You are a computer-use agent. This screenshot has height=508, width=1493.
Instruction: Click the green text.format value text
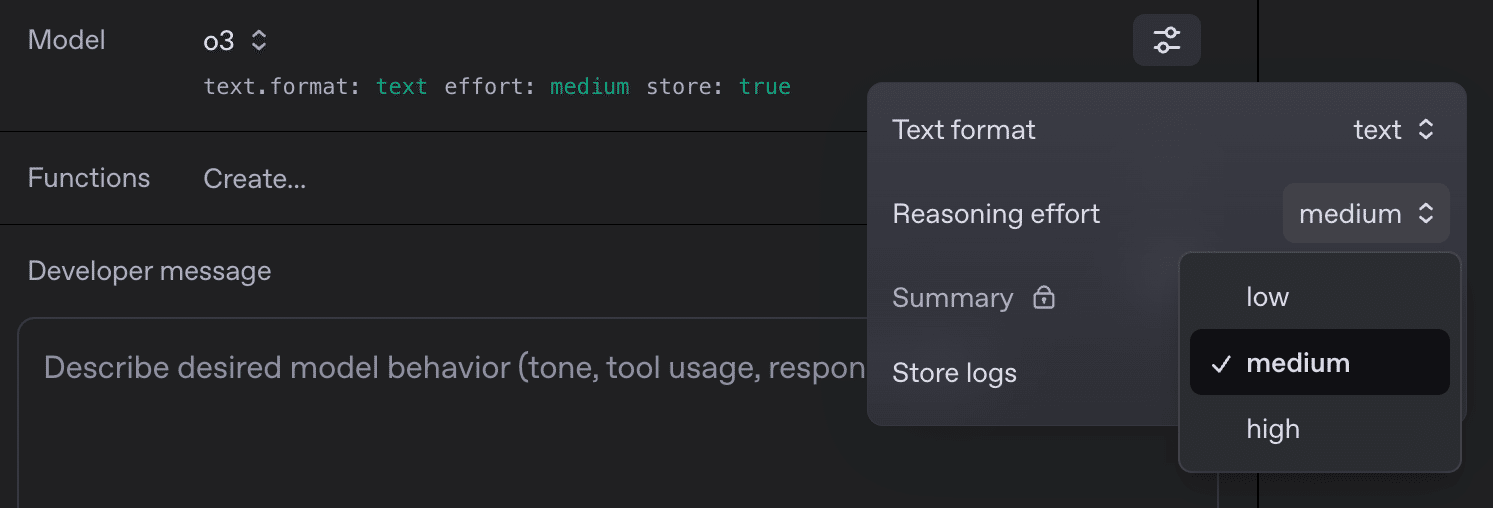tap(402, 87)
